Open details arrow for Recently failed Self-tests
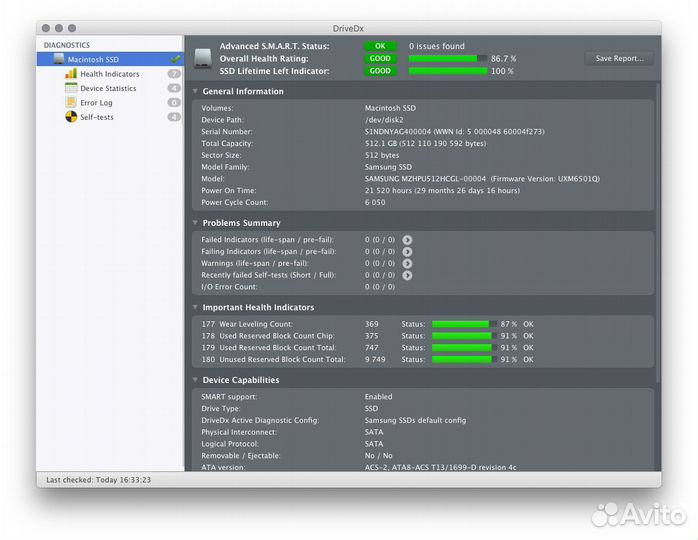The width and height of the screenshot is (698, 540). click(407, 275)
